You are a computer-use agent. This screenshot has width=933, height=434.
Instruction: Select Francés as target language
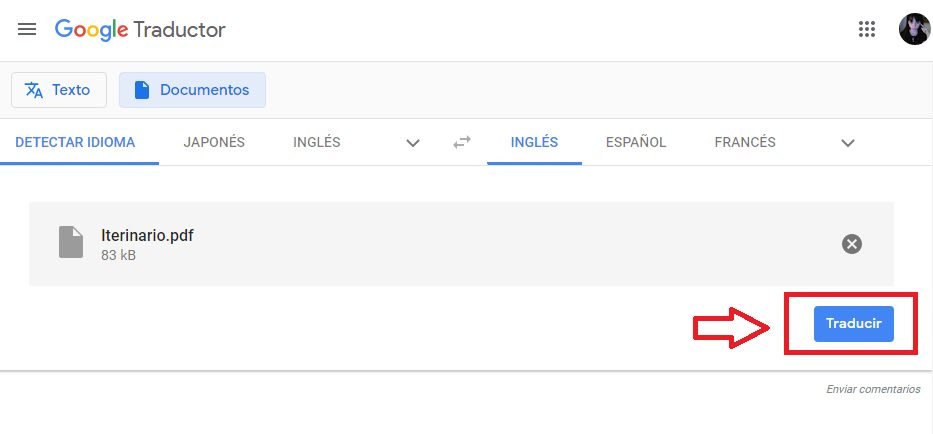tap(745, 142)
